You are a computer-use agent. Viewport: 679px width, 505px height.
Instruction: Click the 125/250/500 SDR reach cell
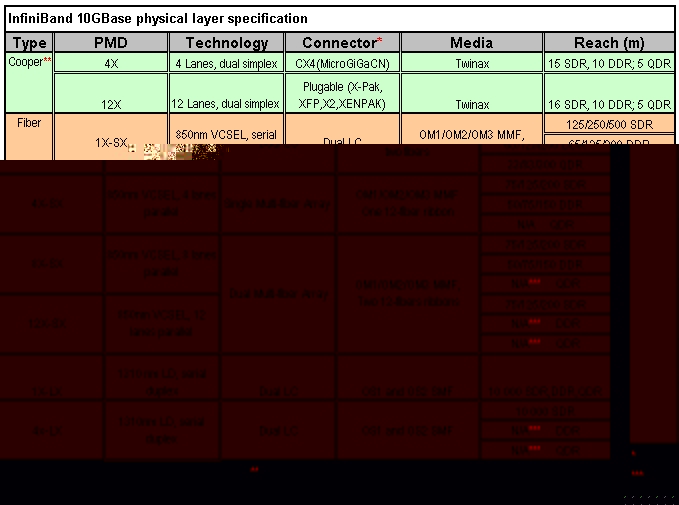coord(609,123)
